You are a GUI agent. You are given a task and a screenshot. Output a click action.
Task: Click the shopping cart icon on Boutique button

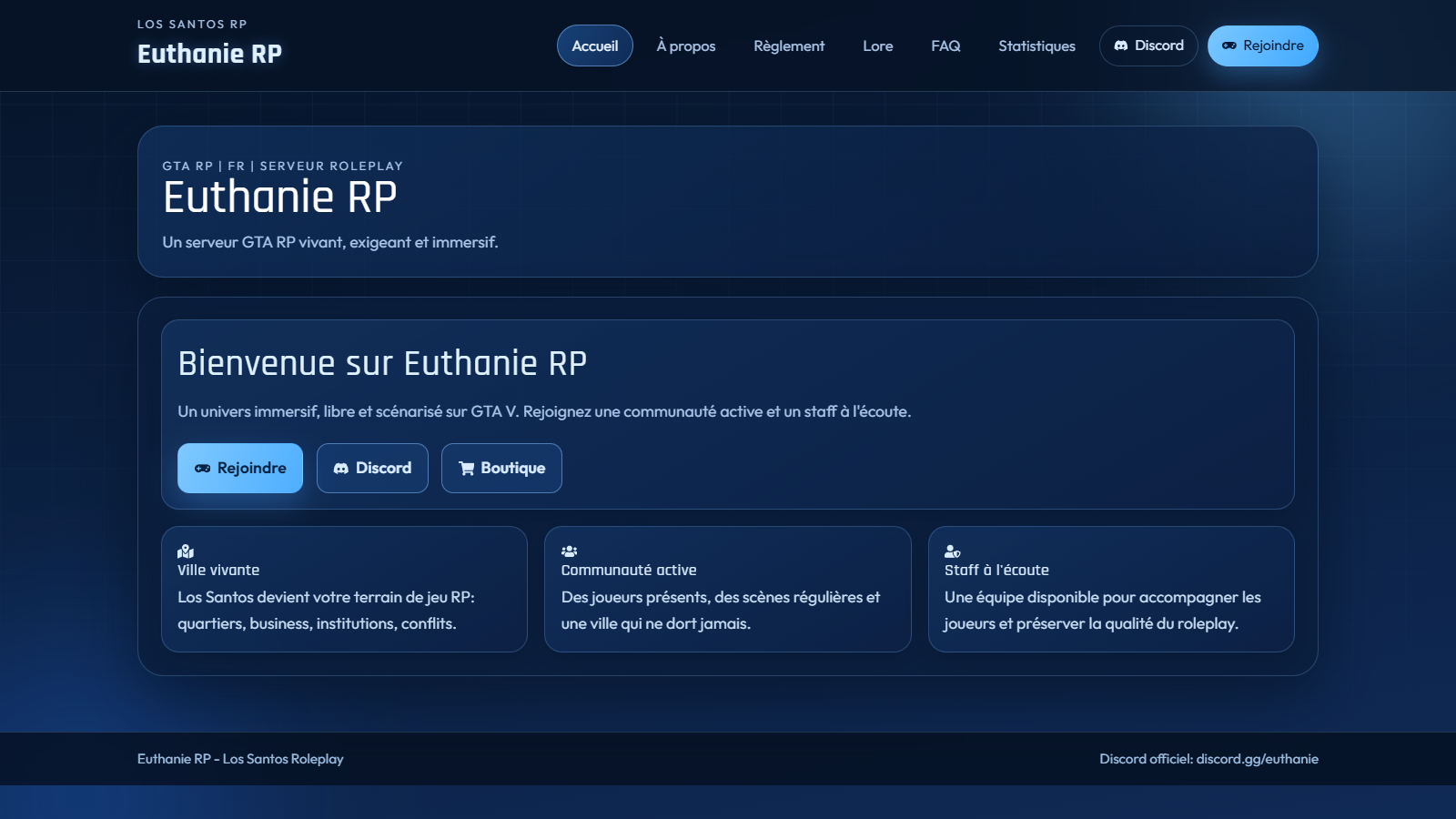point(468,468)
